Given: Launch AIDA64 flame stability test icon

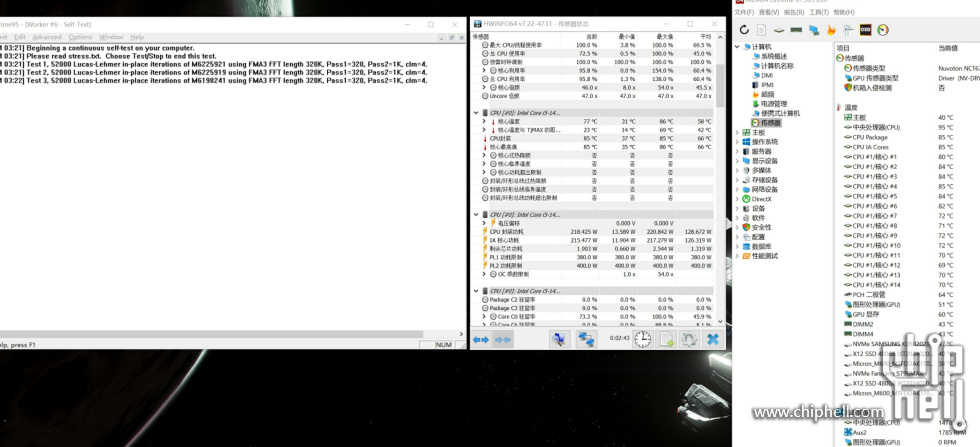Looking at the screenshot, I should [831, 29].
